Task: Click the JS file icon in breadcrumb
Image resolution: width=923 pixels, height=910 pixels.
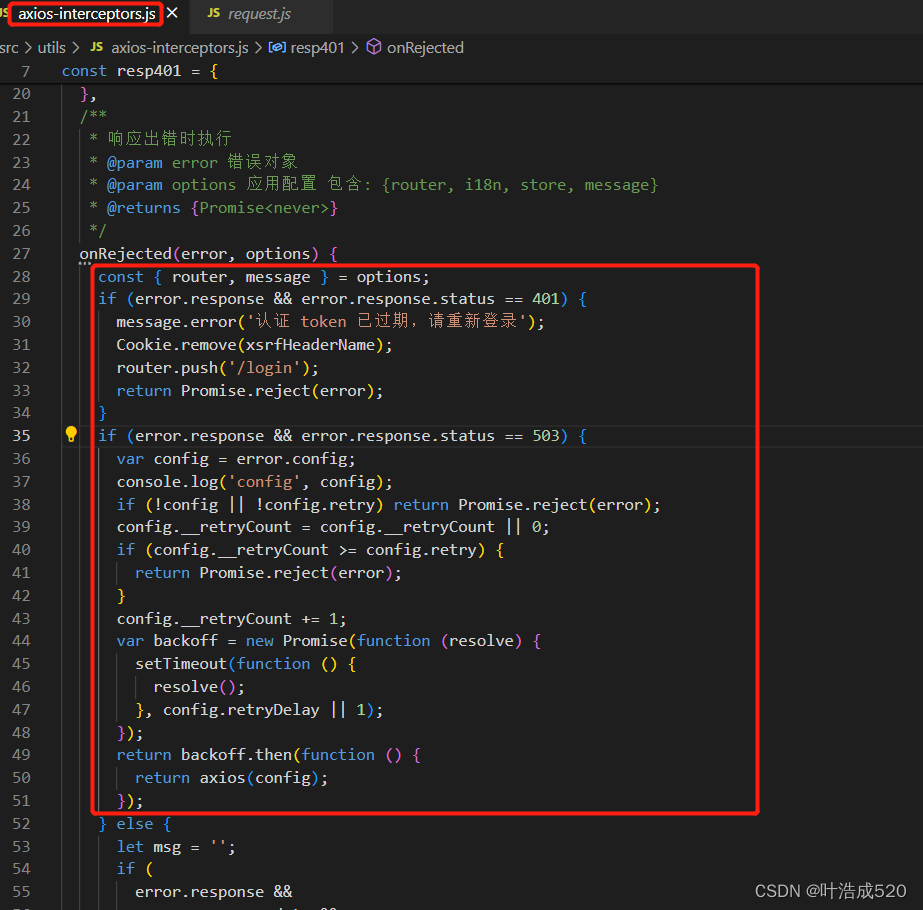Action: tap(97, 47)
